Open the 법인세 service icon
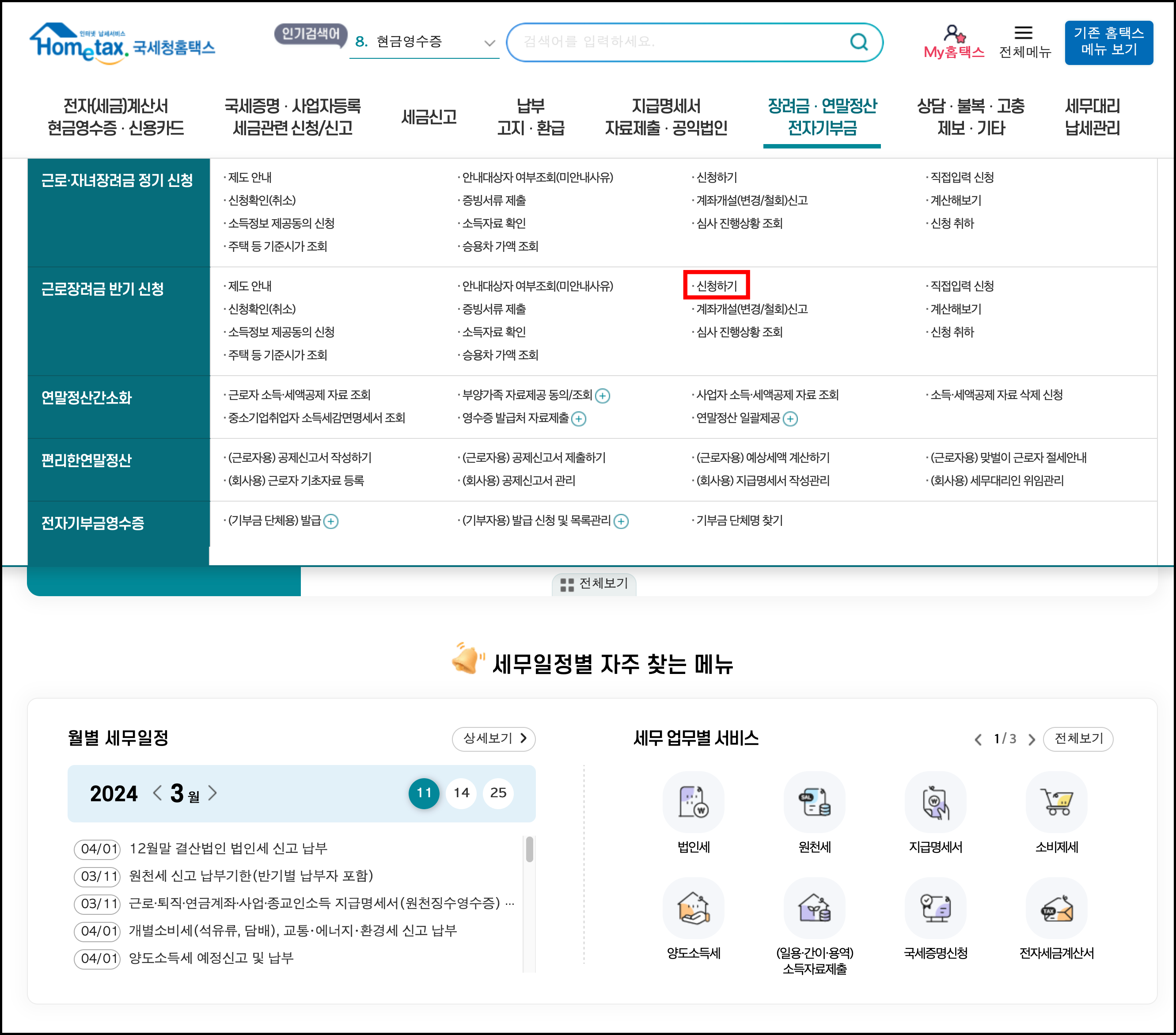Viewport: 1176px width, 1035px height. pos(693,801)
